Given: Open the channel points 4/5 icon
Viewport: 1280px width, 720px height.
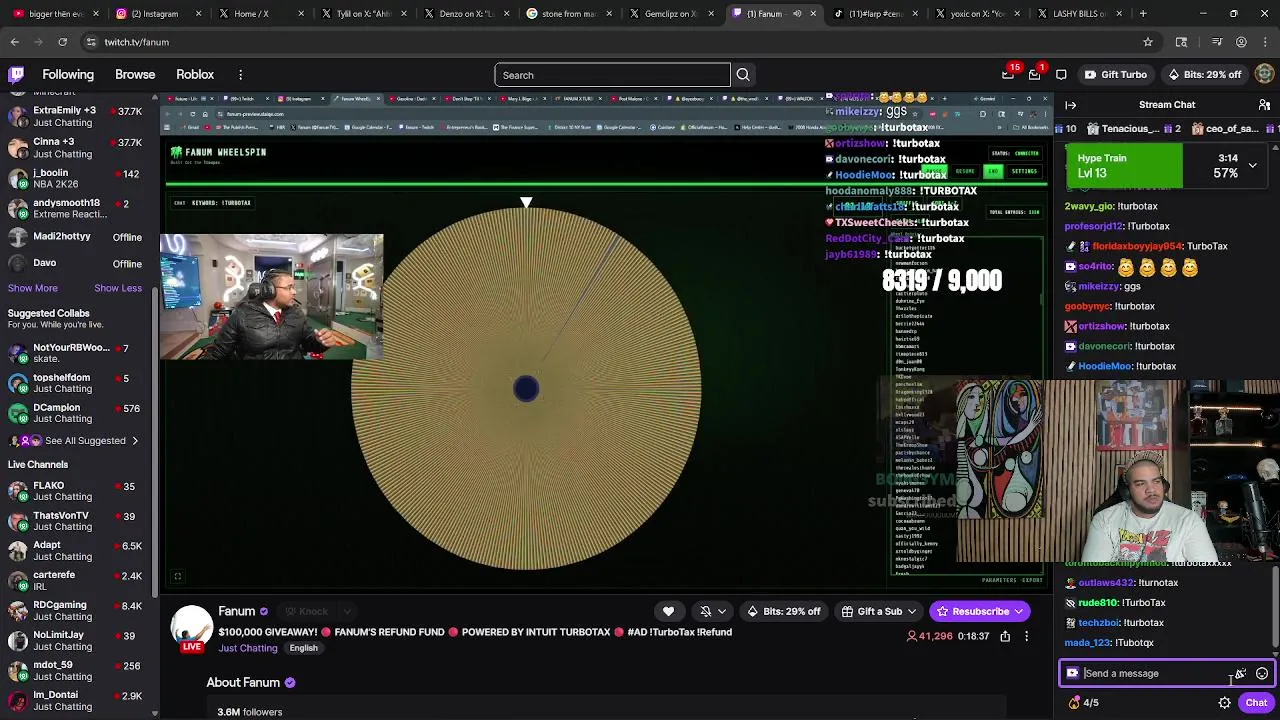Looking at the screenshot, I should pyautogui.click(x=1084, y=703).
